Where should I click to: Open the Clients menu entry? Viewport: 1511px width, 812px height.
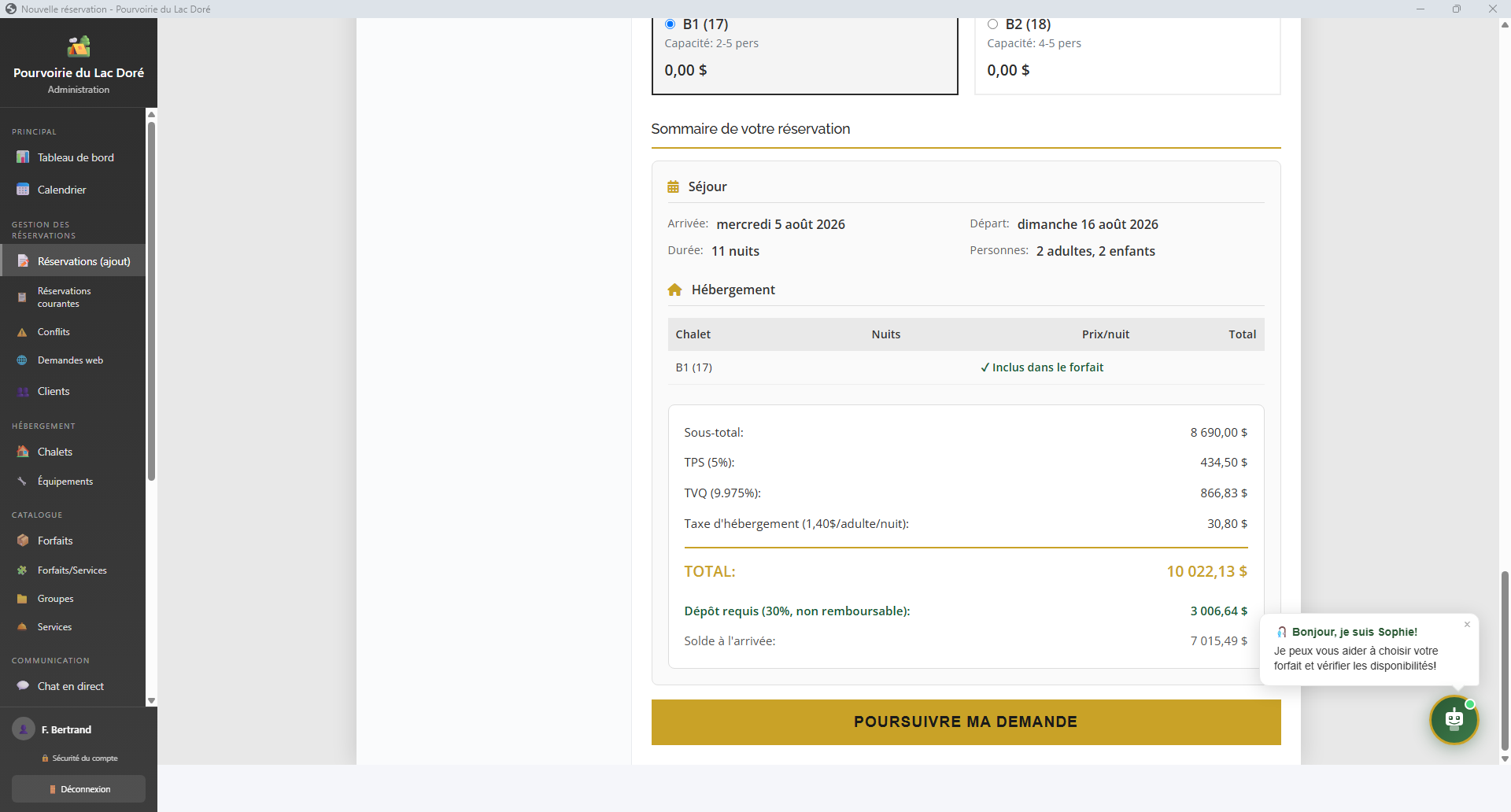coord(72,391)
